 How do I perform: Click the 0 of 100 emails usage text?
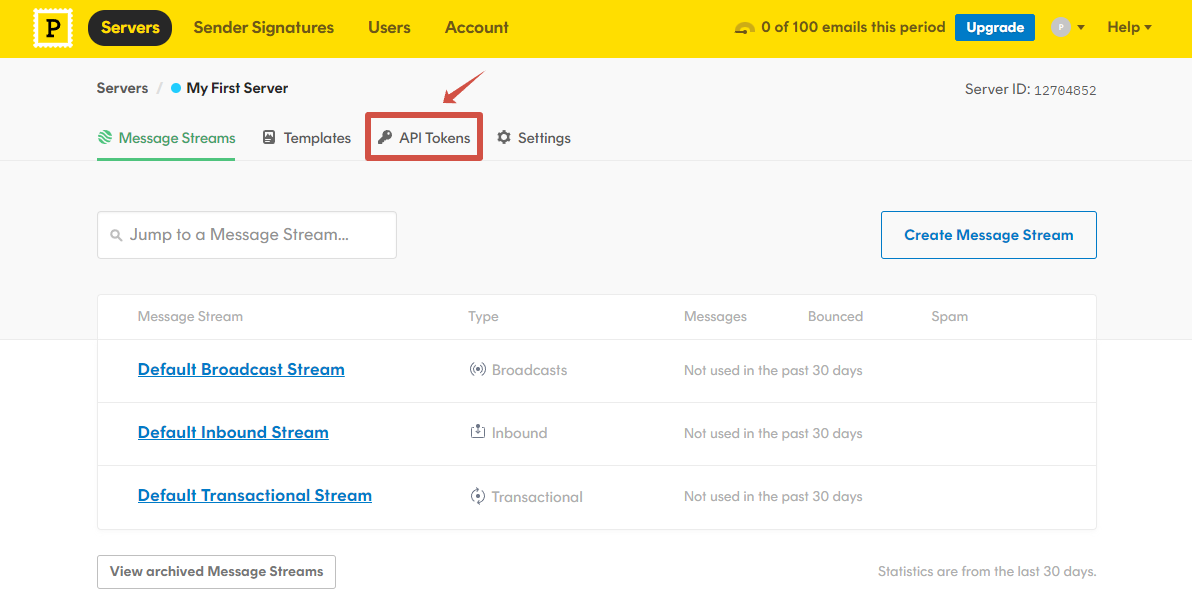853,27
